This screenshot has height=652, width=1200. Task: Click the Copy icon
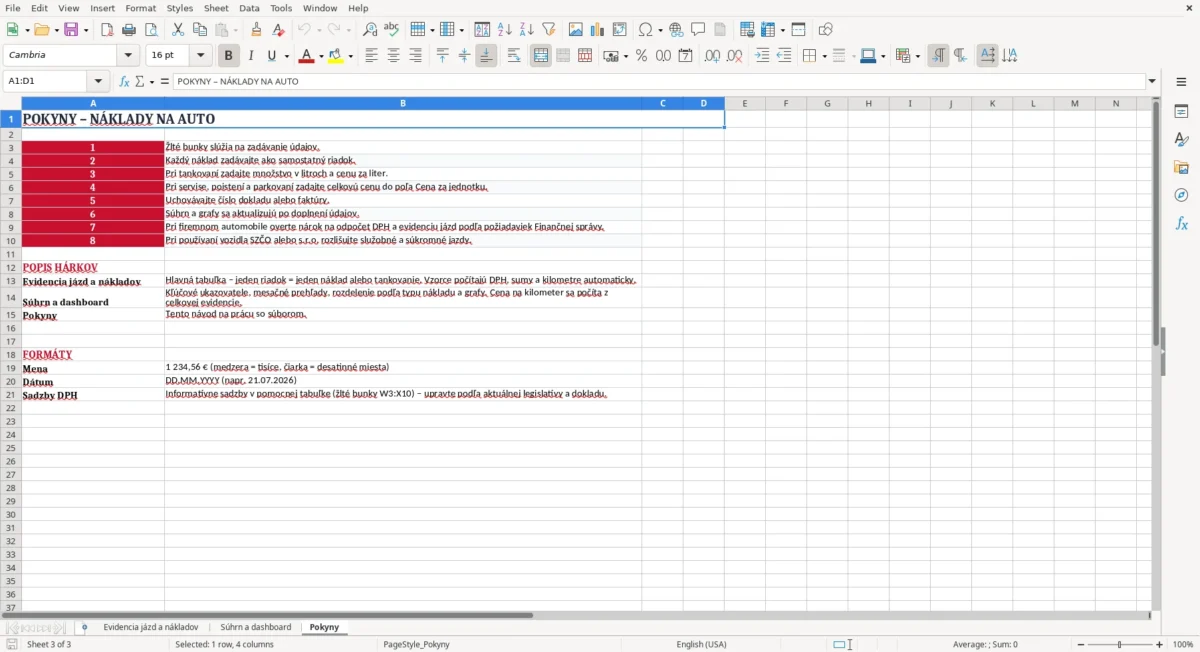point(200,30)
